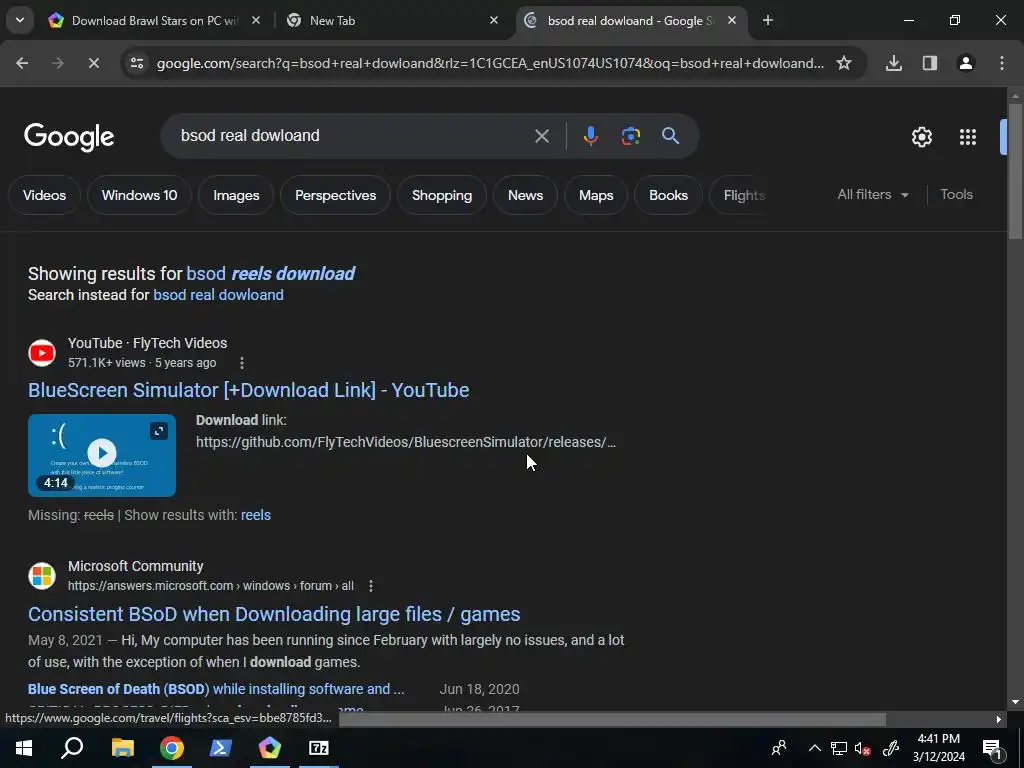Click the horizontal scrollbar right arrow
The height and width of the screenshot is (768, 1024).
point(999,720)
